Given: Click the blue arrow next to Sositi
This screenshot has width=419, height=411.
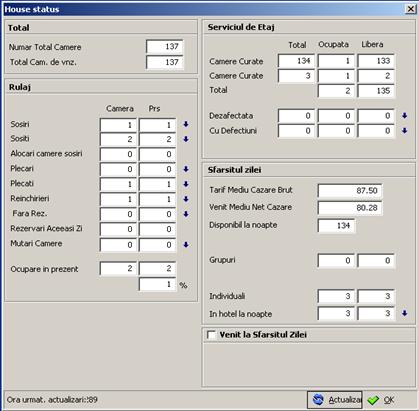Looking at the screenshot, I should point(186,139).
